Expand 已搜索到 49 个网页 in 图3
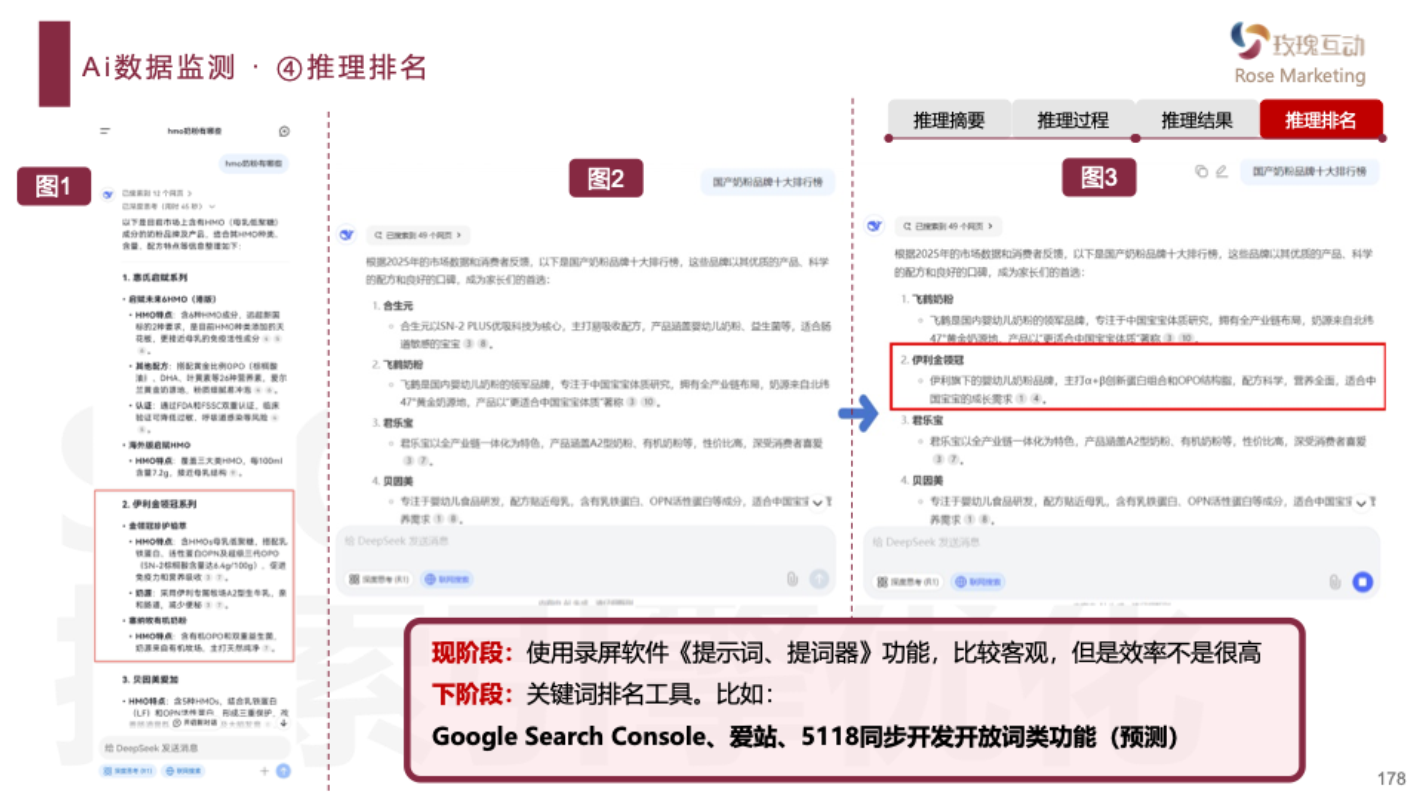Image resolution: width=1422 pixels, height=800 pixels. point(948,227)
